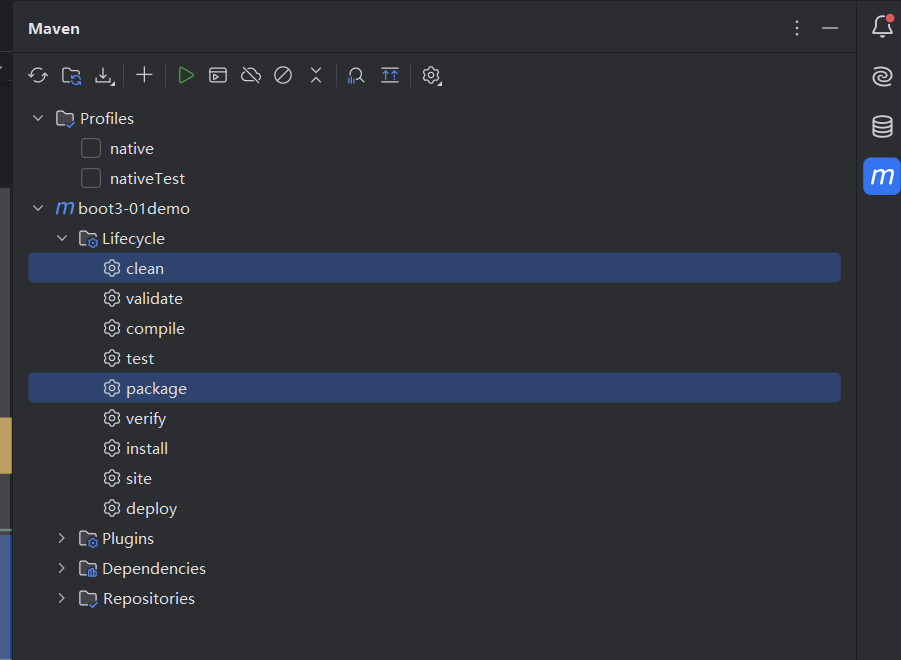This screenshot has width=901, height=660.
Task: Click the Profiles folder label
Action: coord(107,118)
